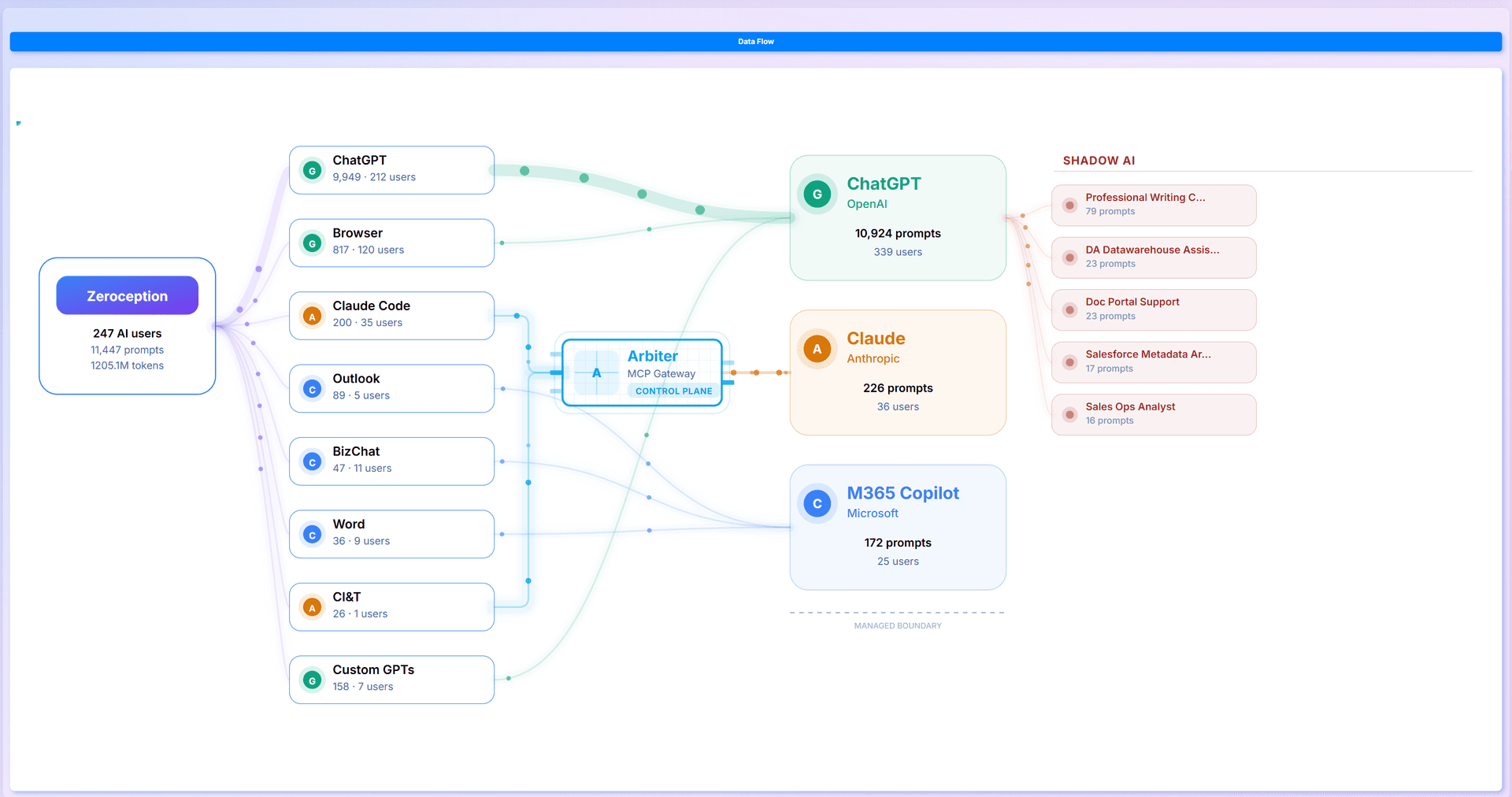Click the 'MCP Gateway' subtitle
The image size is (1512, 797).
coord(661,374)
